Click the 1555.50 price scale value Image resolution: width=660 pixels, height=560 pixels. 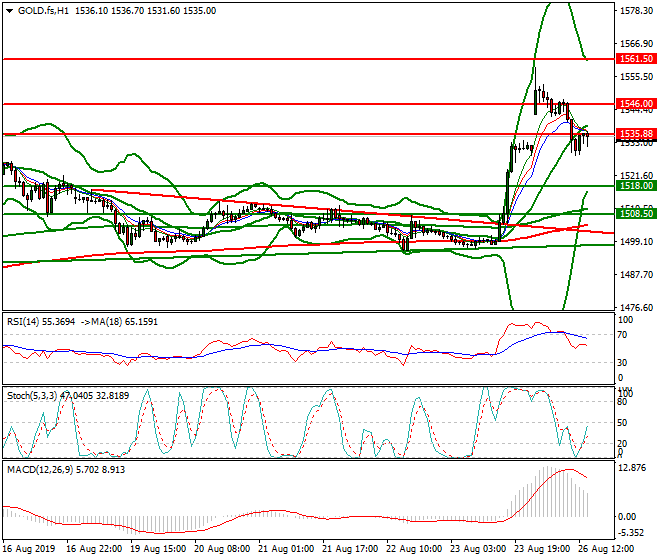click(636, 77)
